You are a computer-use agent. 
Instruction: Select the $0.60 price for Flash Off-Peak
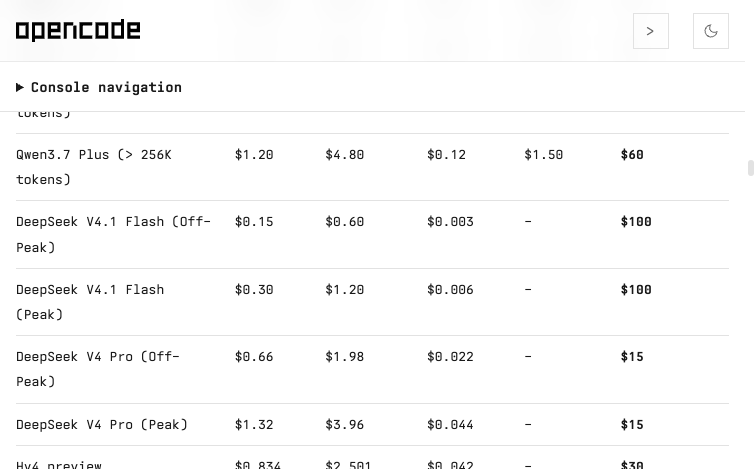pyautogui.click(x=345, y=222)
